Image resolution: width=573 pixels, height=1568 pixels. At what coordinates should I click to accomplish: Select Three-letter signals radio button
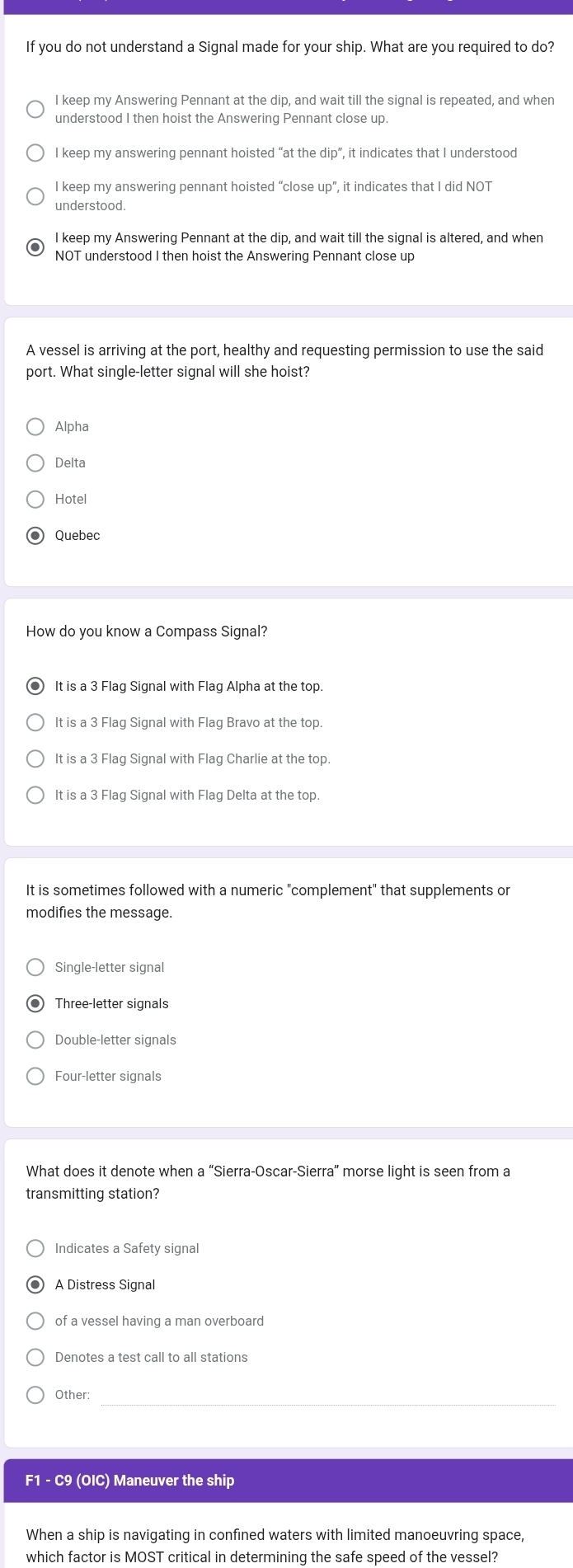(x=35, y=1004)
